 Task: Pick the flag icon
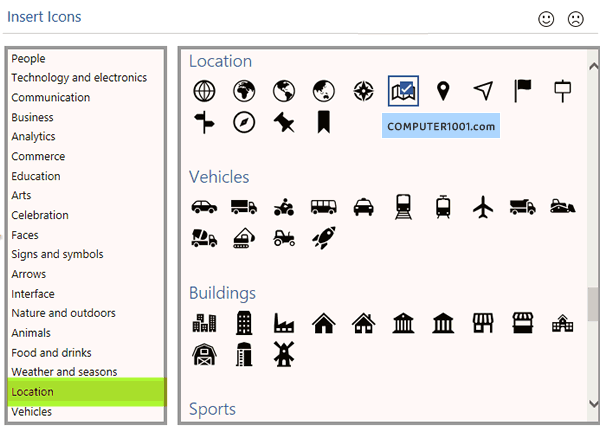click(522, 91)
